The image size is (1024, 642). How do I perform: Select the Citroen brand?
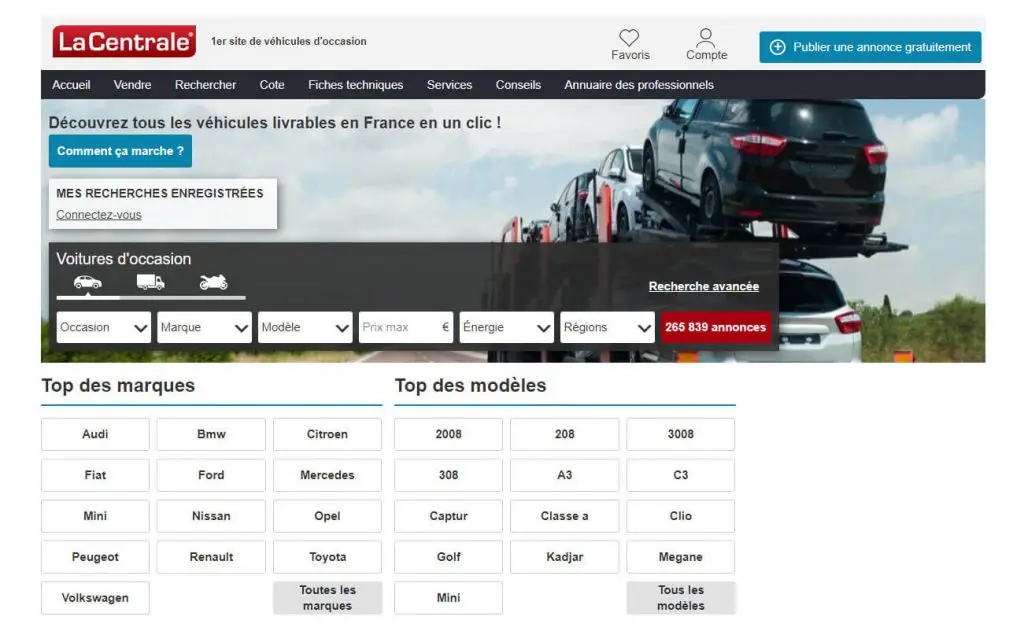point(327,434)
